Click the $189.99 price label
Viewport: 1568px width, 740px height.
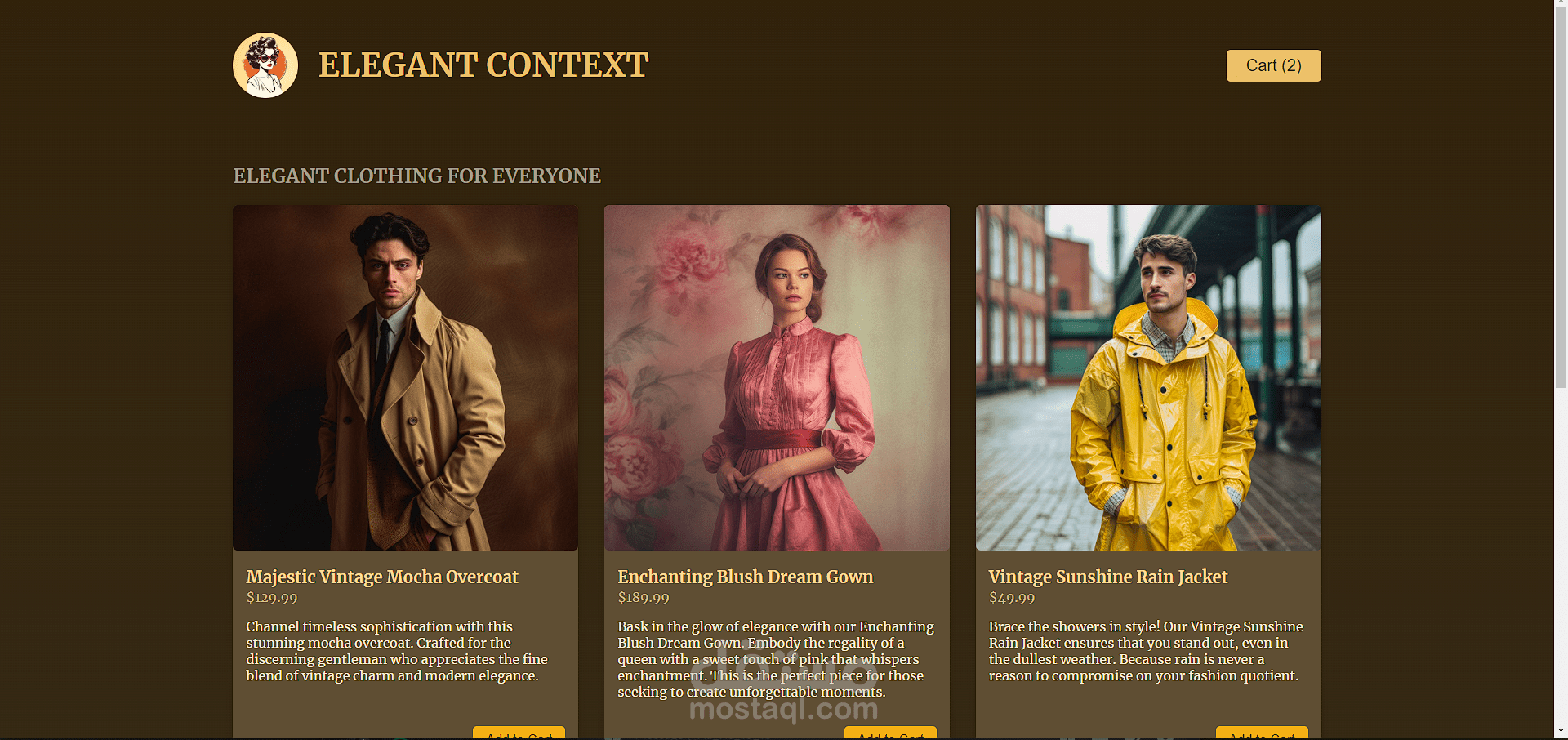click(x=644, y=598)
